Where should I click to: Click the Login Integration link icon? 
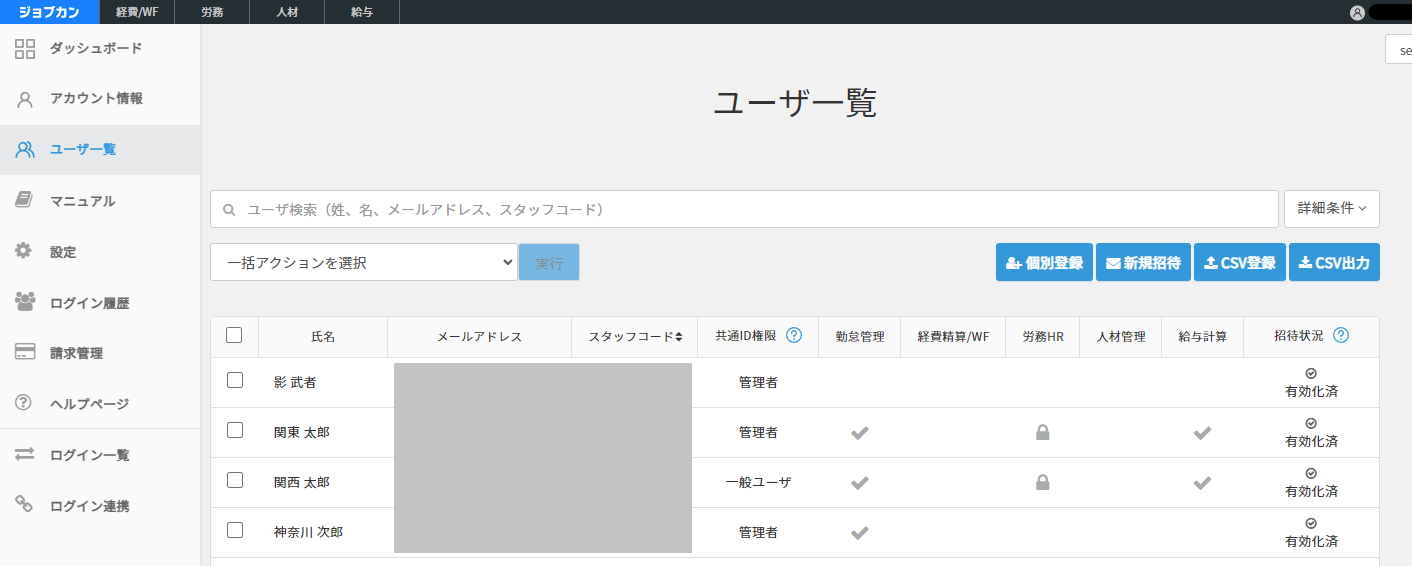click(x=25, y=505)
